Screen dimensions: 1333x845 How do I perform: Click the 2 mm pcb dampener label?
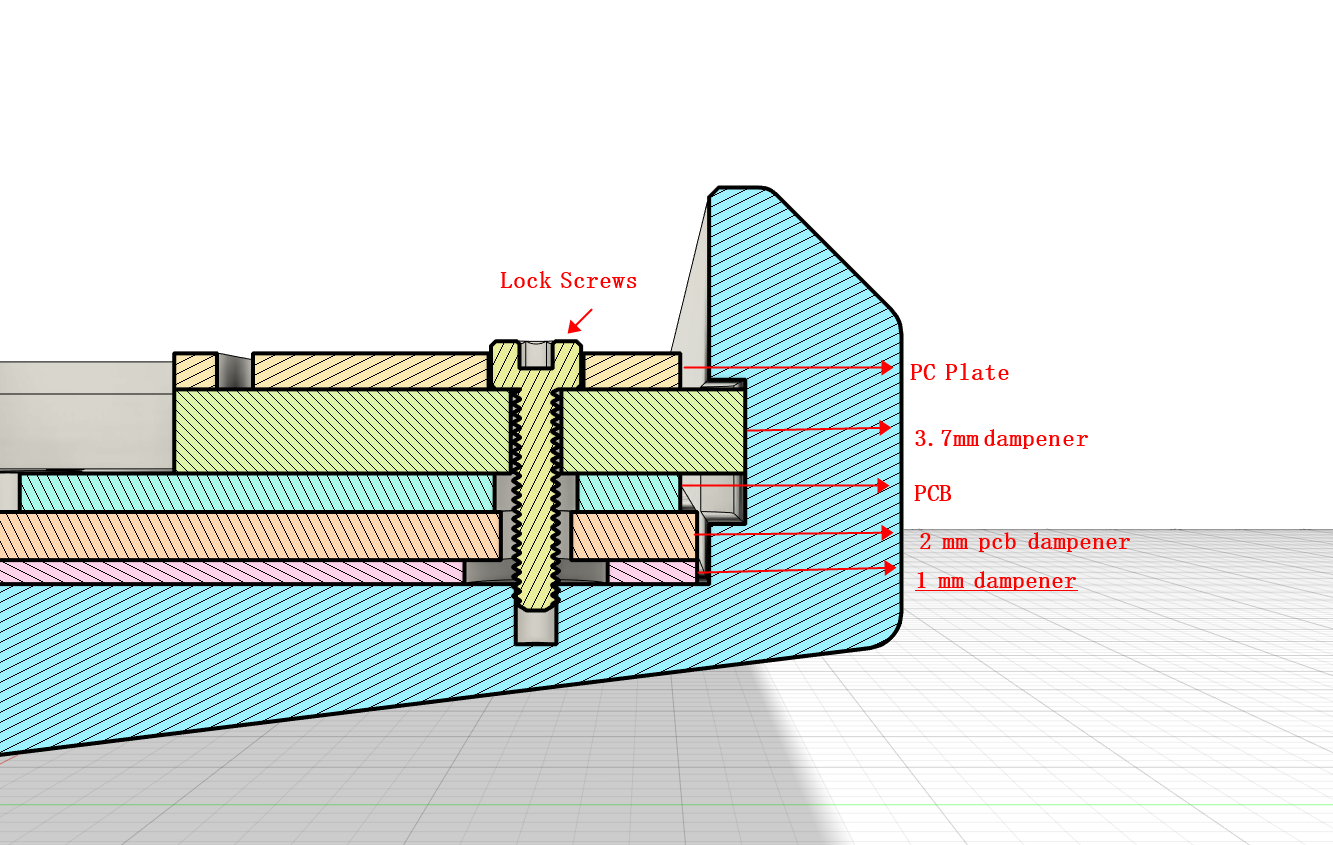(1024, 542)
